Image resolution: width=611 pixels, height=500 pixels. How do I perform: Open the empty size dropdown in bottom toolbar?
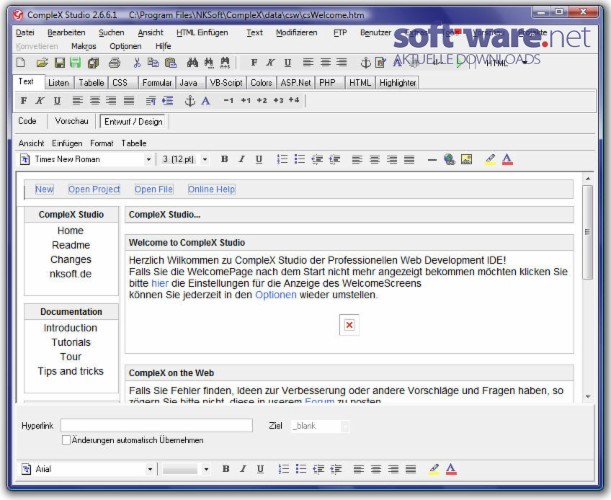(x=206, y=469)
